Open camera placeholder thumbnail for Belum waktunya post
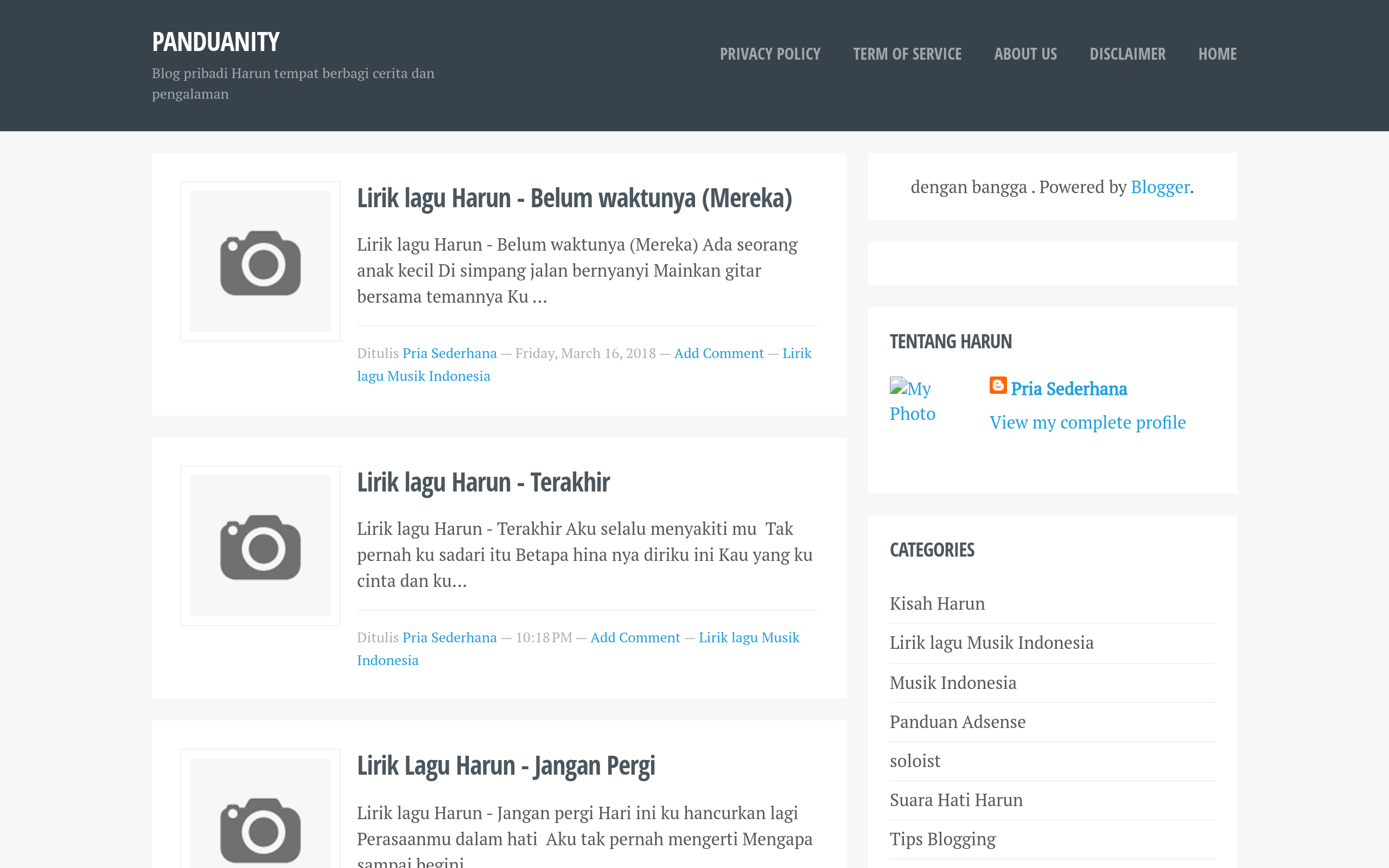Screen dimensions: 1389x868 260,262
